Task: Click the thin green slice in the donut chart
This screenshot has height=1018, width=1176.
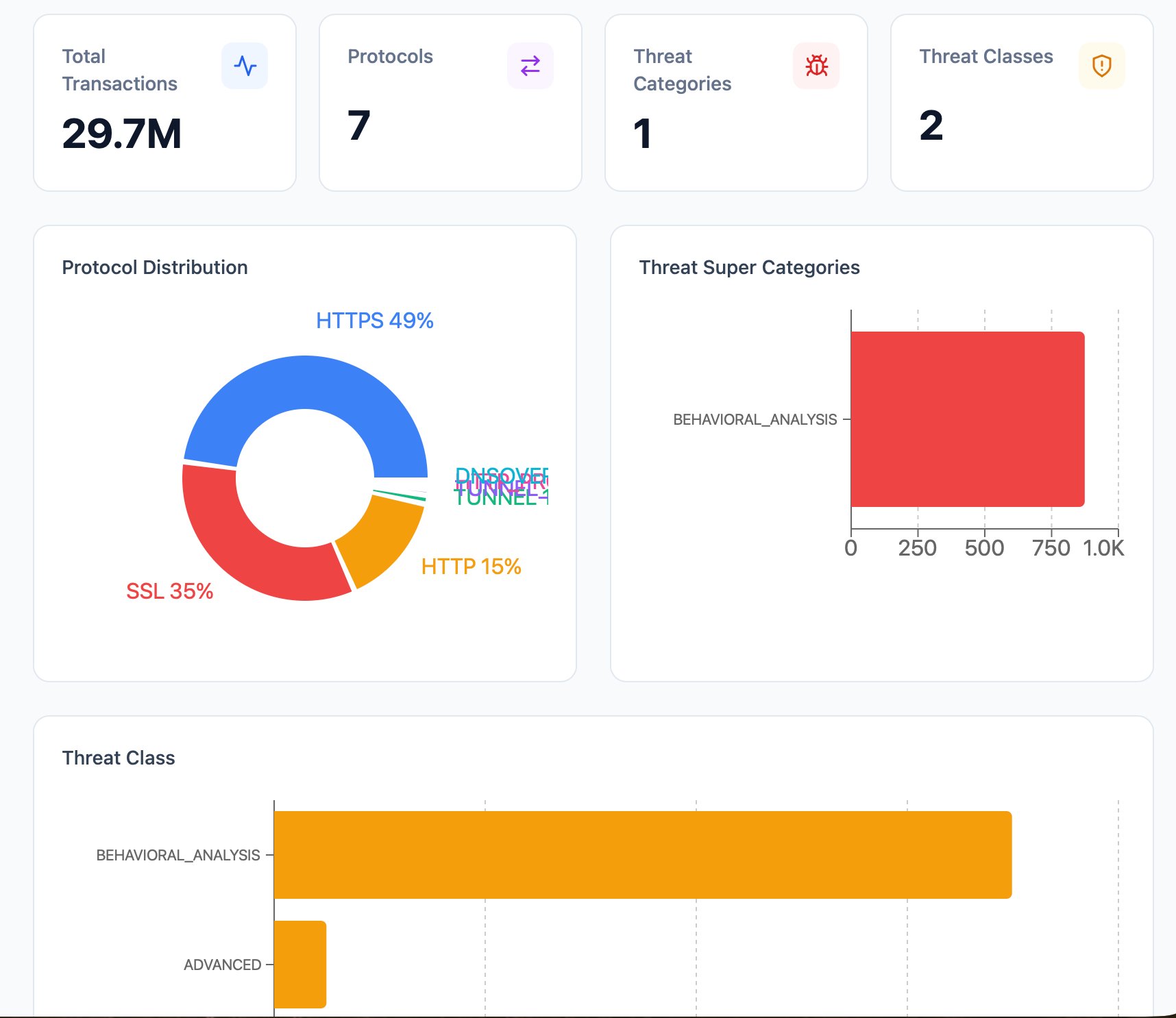Action: pyautogui.click(x=400, y=495)
